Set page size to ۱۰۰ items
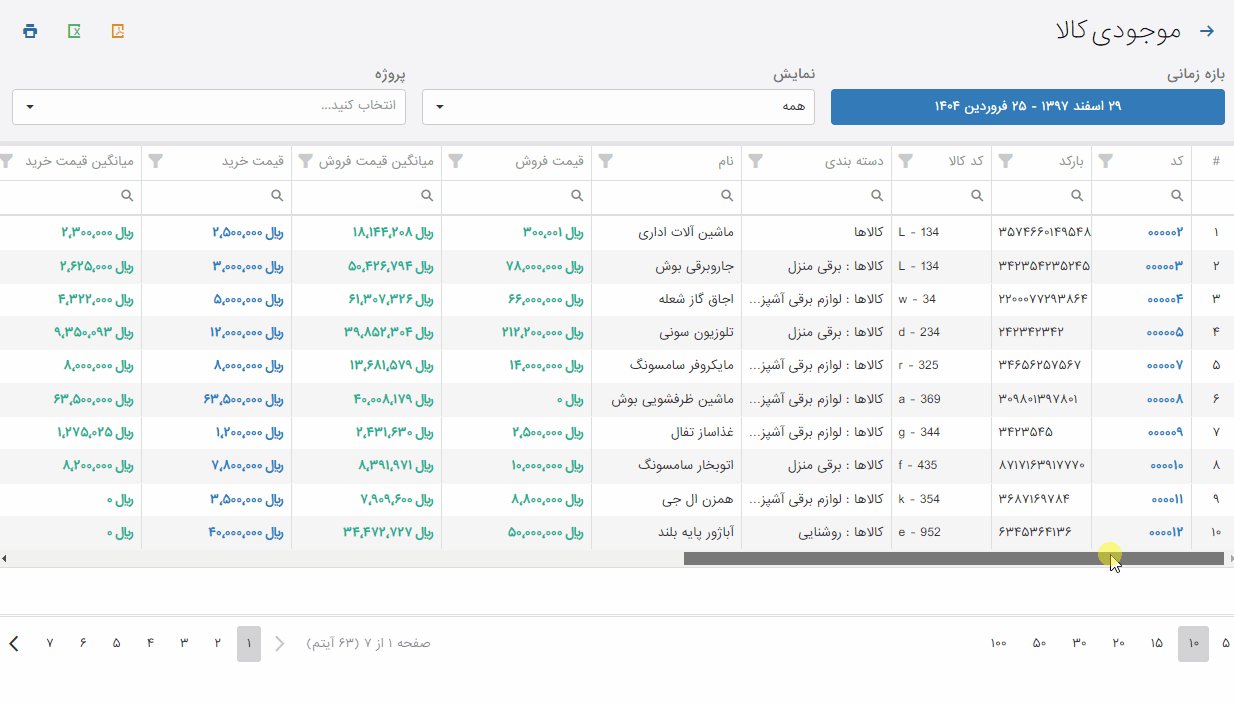 pos(998,643)
